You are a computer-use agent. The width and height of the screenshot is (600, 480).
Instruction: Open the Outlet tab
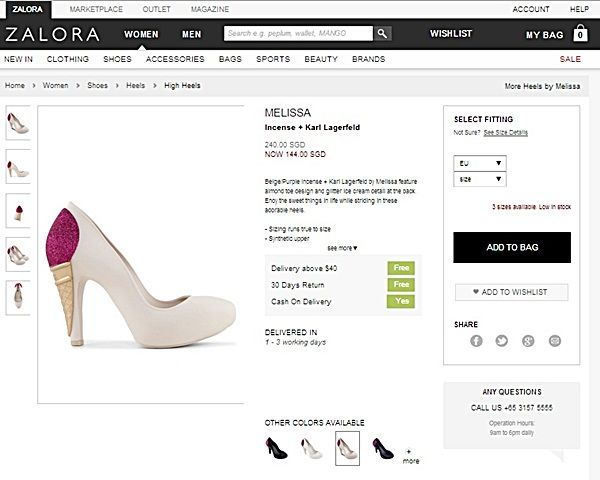click(x=156, y=9)
